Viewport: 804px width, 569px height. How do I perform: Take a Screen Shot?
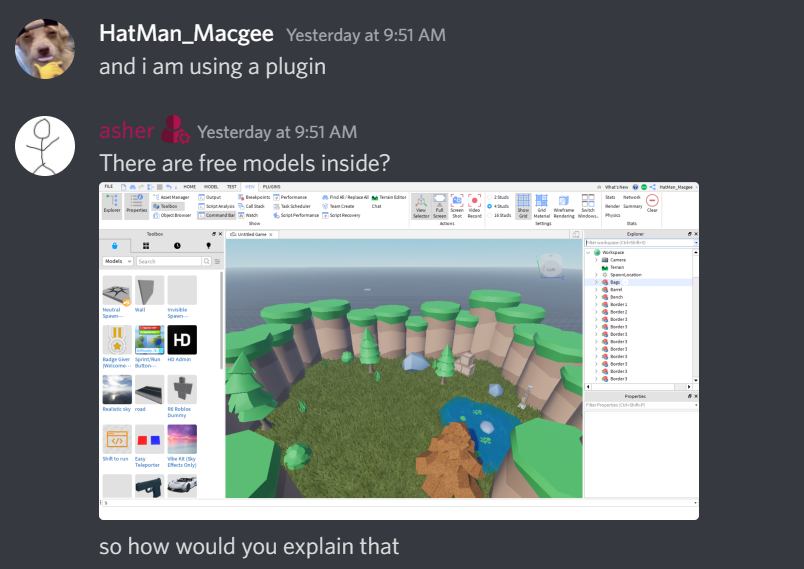[457, 206]
